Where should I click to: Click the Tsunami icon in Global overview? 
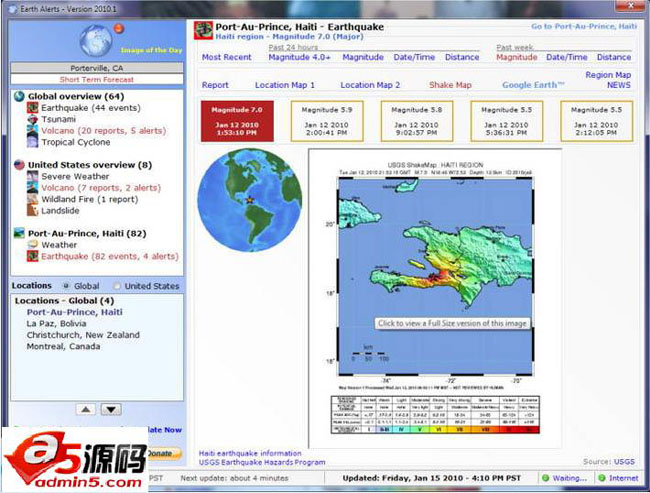tap(32, 119)
